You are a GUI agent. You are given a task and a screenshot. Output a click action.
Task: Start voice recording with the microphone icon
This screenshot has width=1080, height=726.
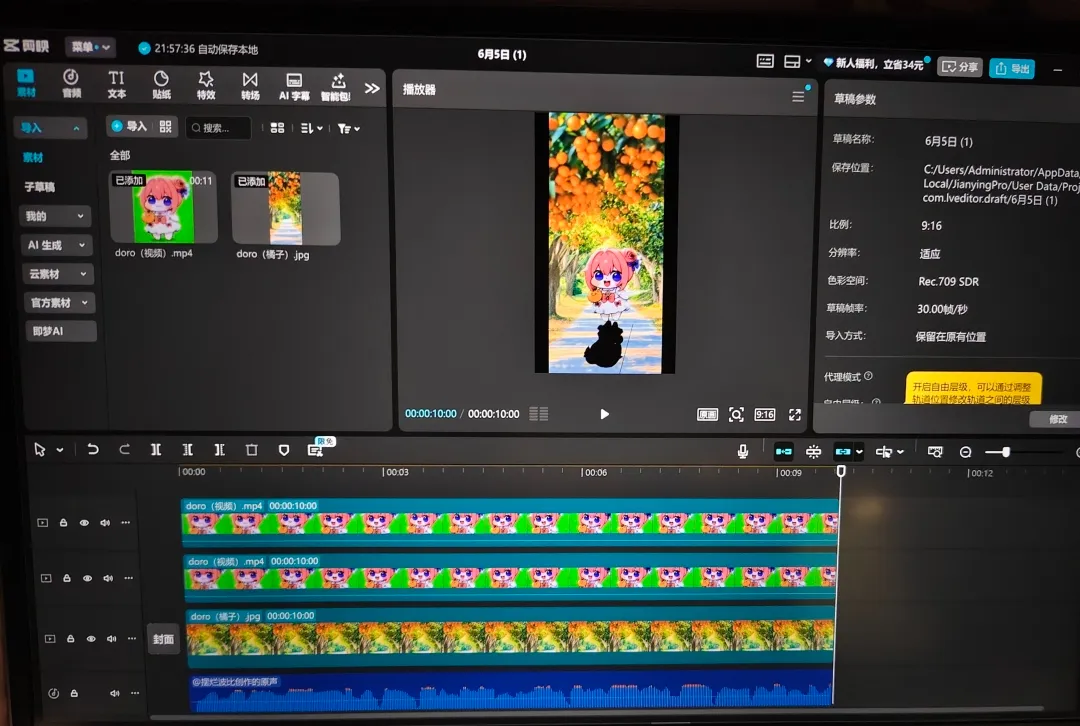coord(742,451)
